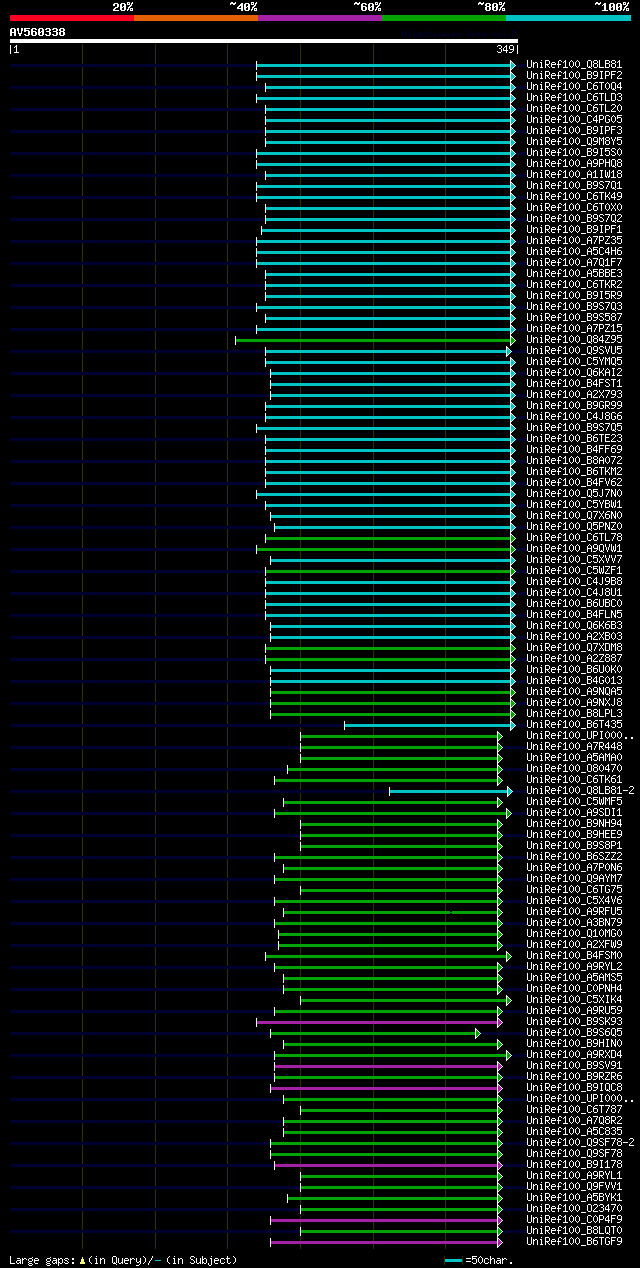Select the UniRef100_B9S587 label

point(574,318)
